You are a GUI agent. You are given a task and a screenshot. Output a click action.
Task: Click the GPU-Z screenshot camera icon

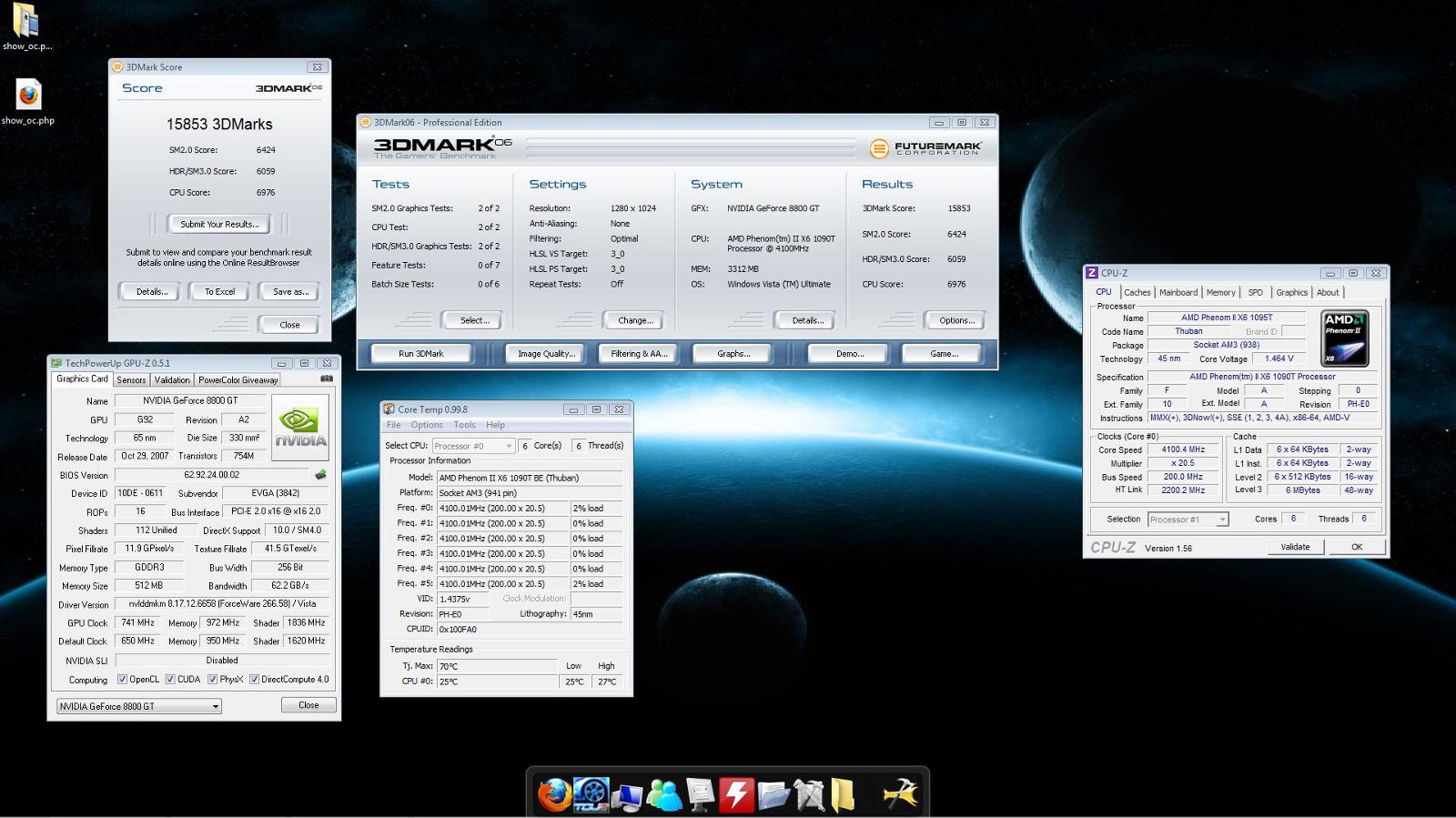pos(327,379)
